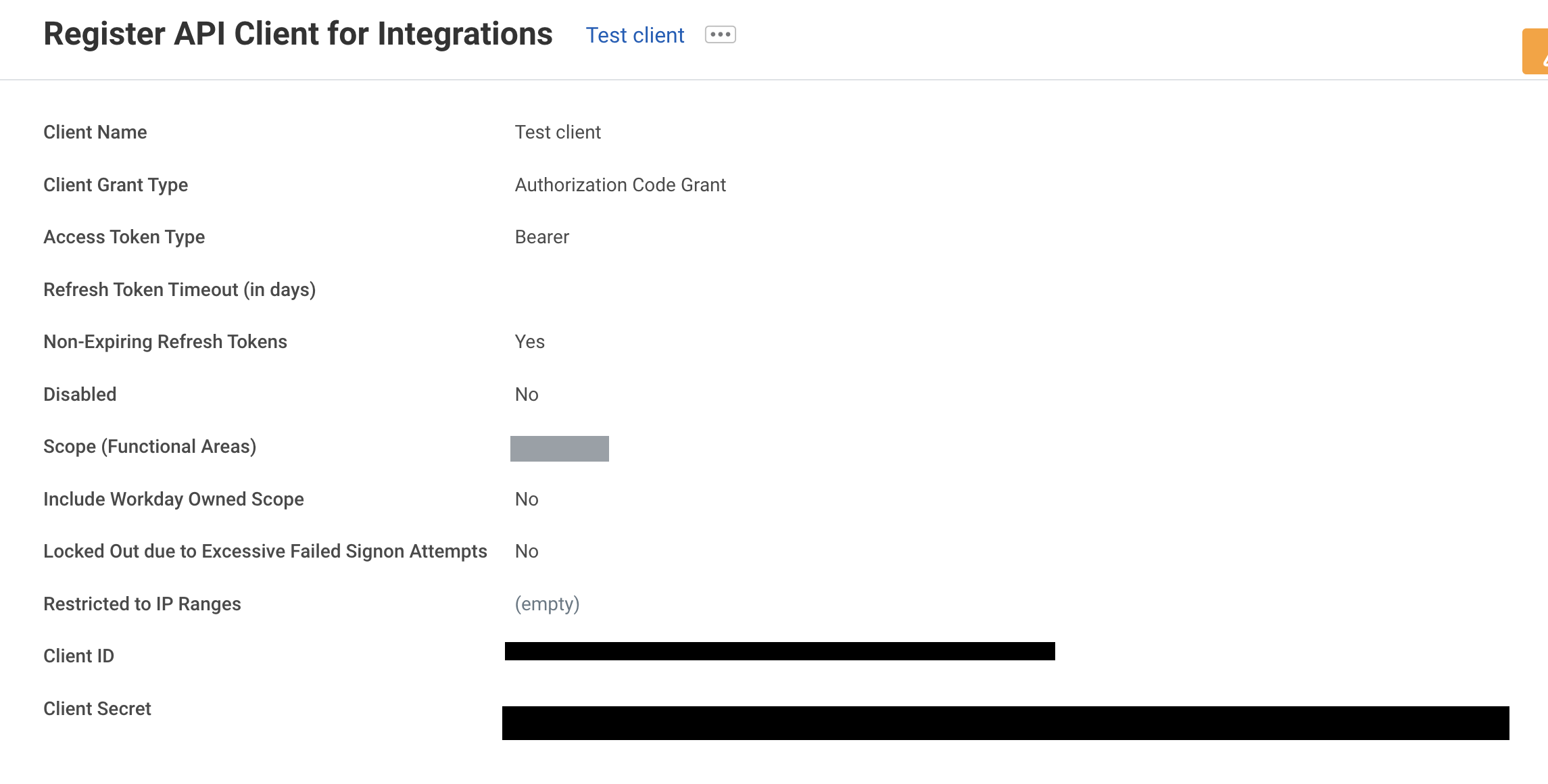Click the orange button at top right
Viewport: 1548px width, 784px height.
pyautogui.click(x=1534, y=51)
